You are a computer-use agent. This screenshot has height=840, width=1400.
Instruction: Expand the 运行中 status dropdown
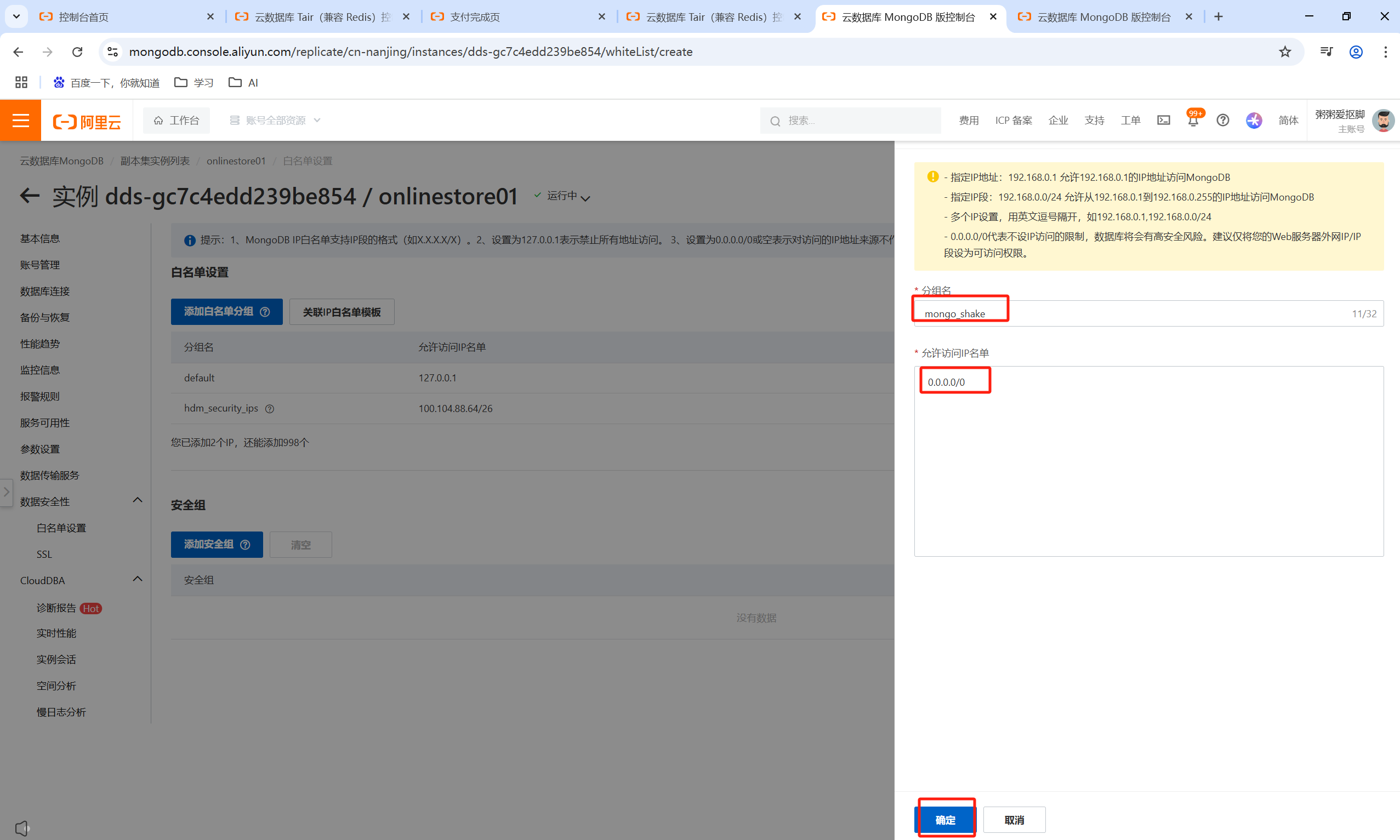click(585, 198)
